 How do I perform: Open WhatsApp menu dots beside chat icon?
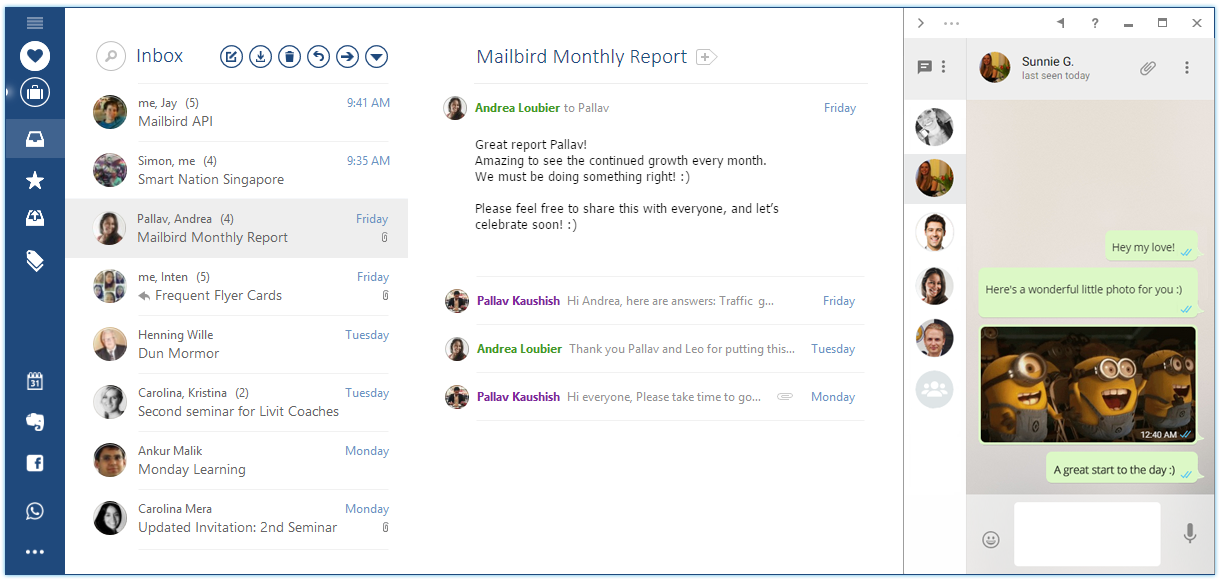(x=944, y=67)
